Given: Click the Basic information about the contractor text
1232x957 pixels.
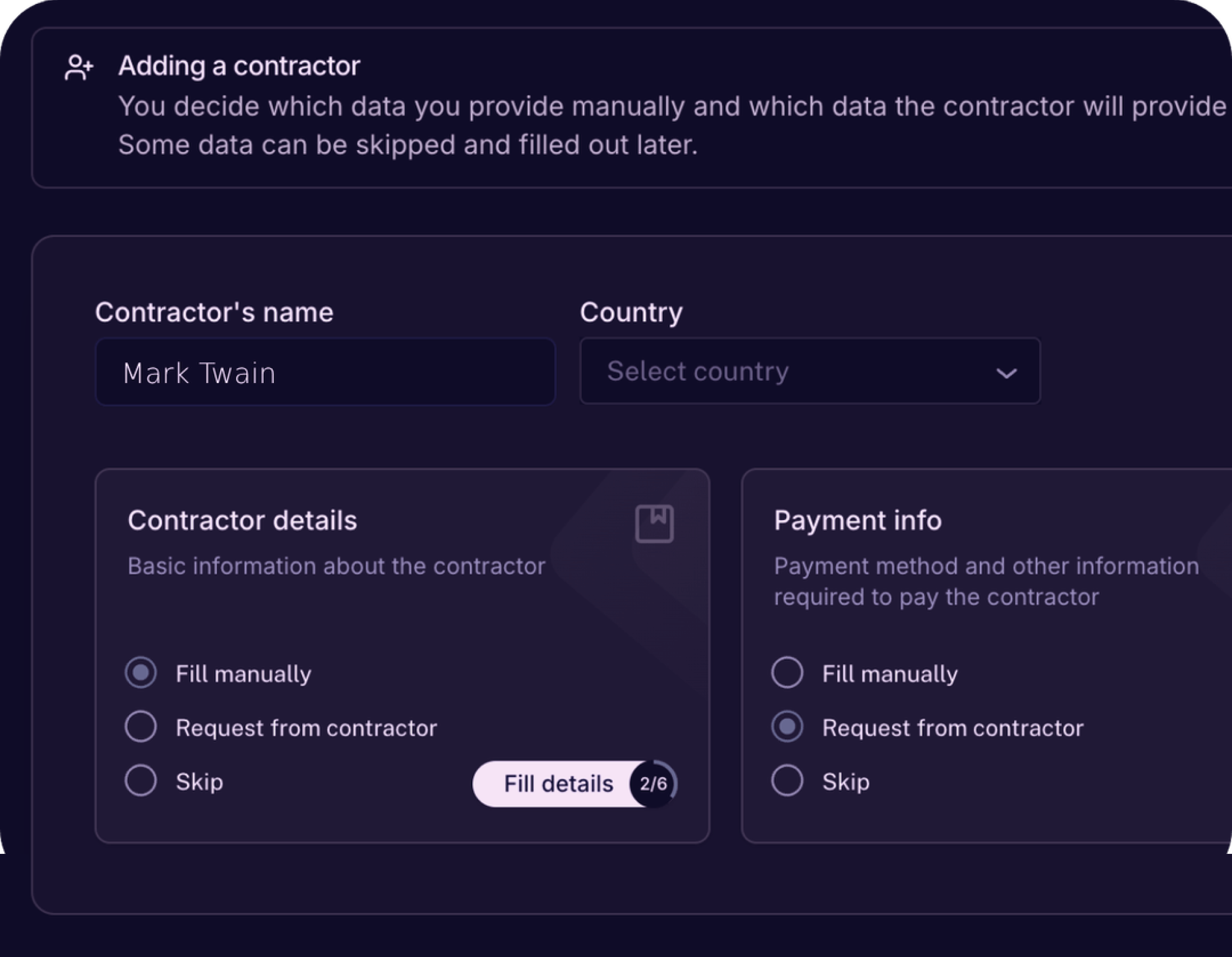Looking at the screenshot, I should (x=336, y=566).
